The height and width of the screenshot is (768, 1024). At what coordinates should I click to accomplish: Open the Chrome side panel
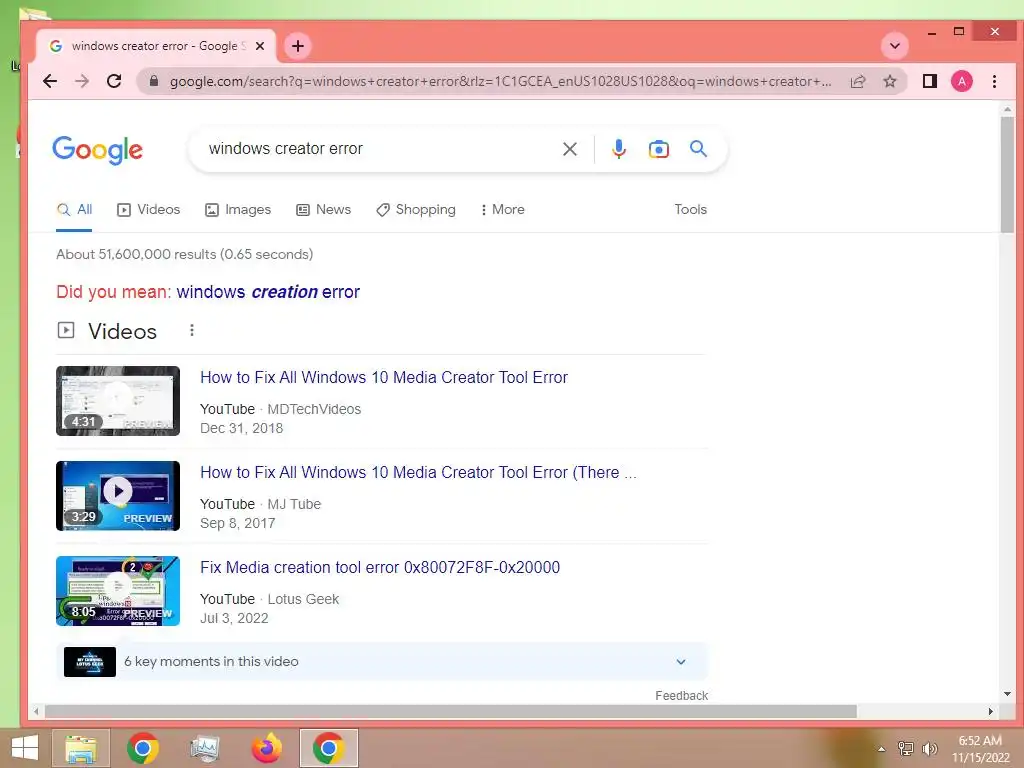pos(929,81)
